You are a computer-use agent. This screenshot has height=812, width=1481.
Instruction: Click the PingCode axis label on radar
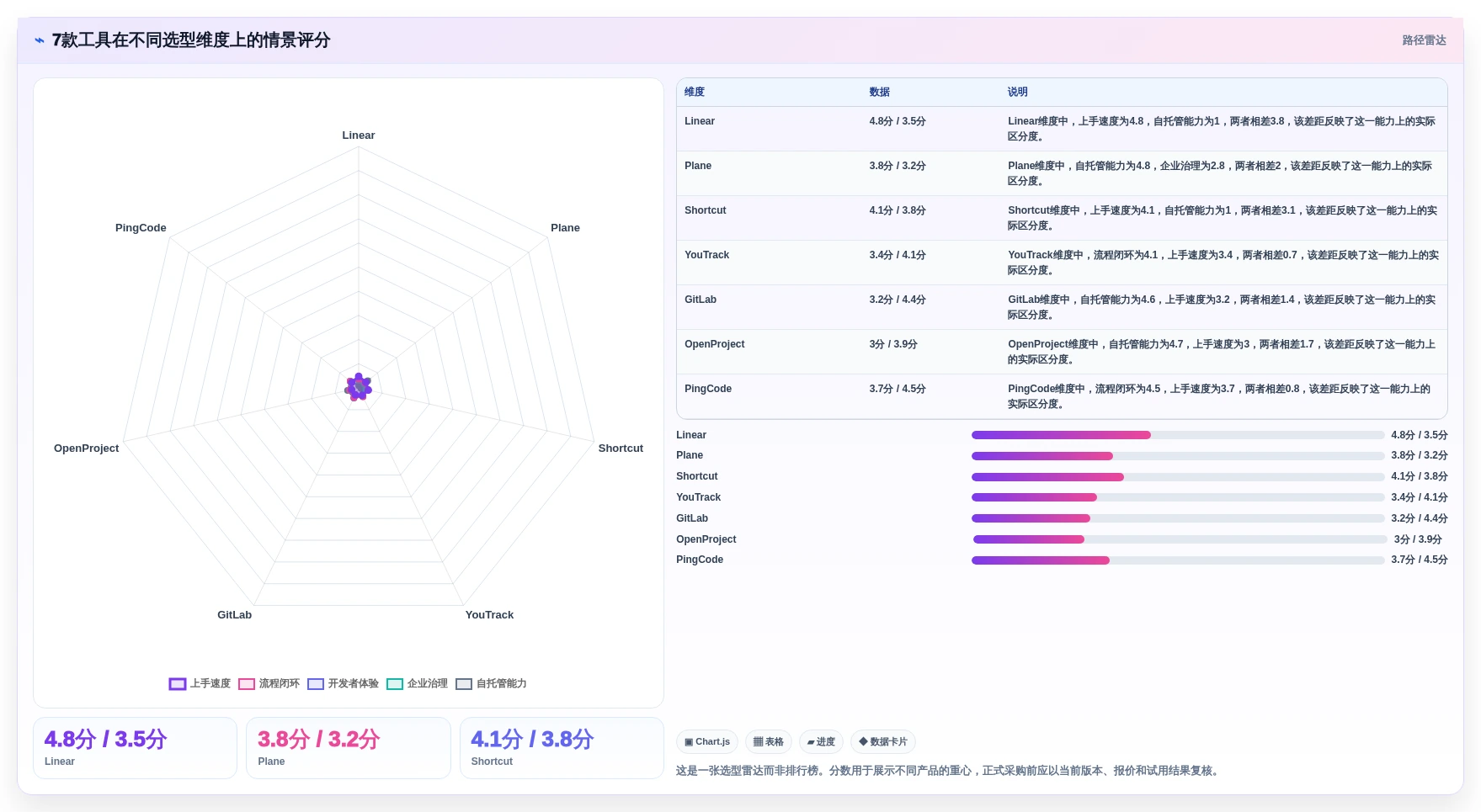(141, 228)
